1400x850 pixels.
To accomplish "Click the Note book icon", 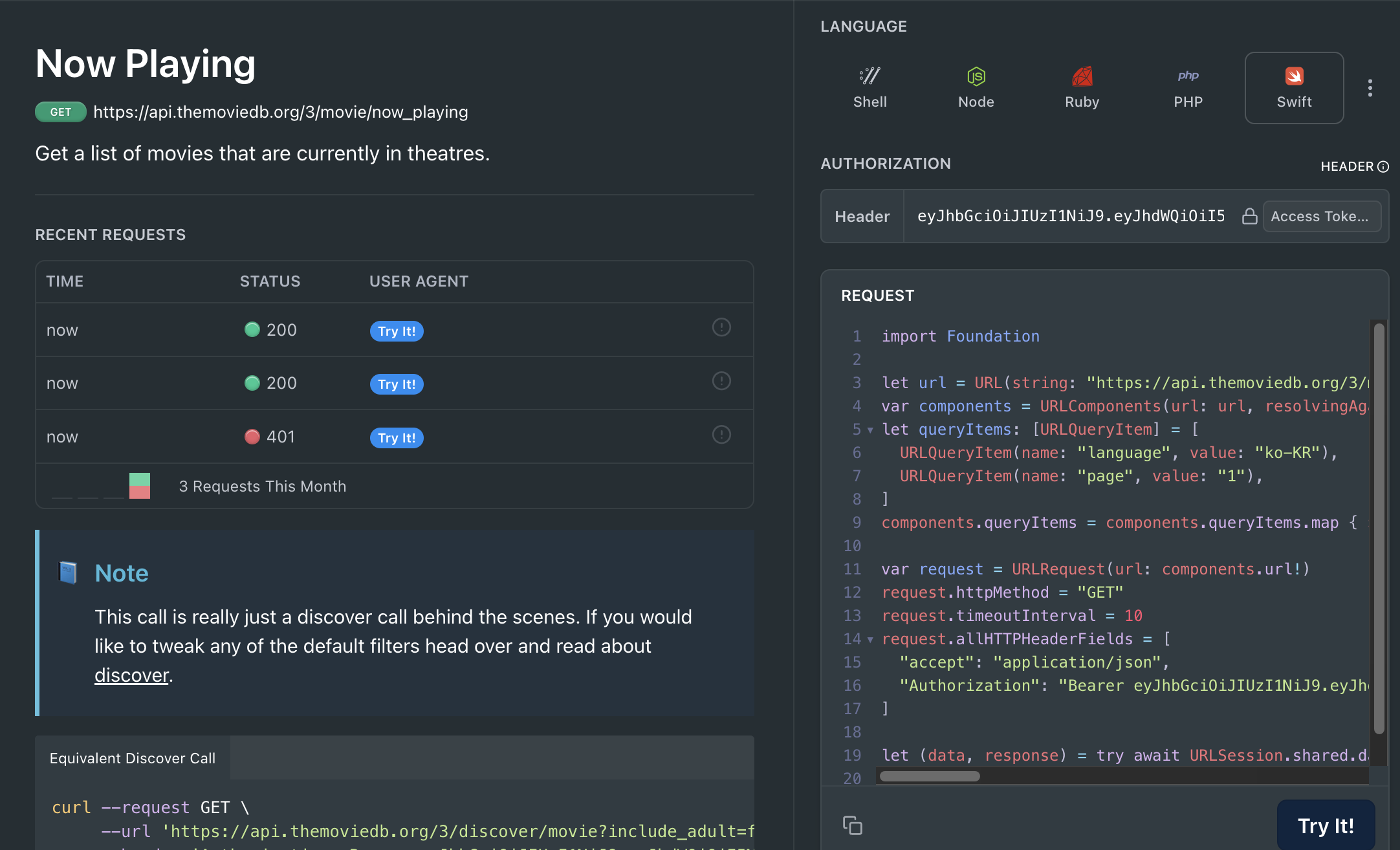I will pos(68,572).
